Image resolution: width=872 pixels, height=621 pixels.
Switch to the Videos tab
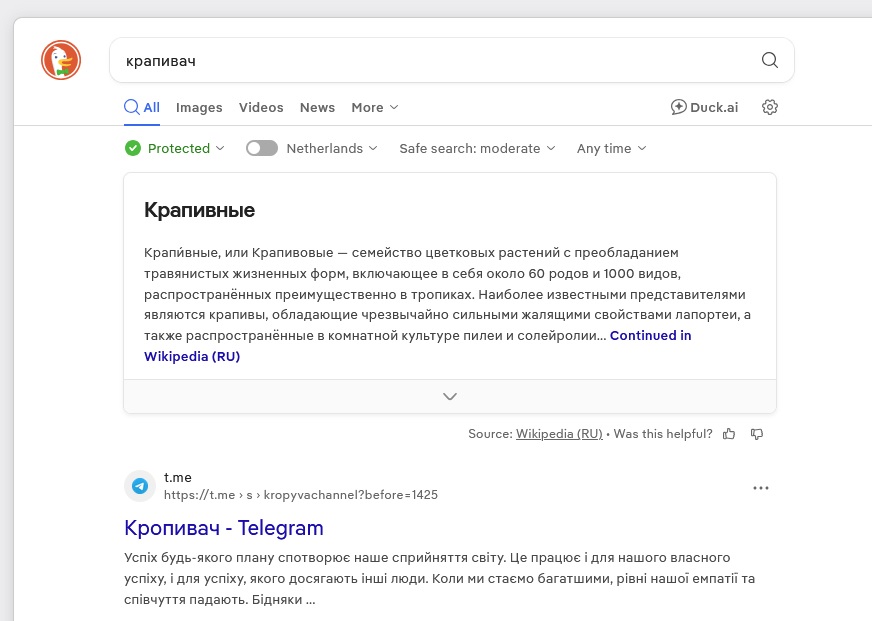pos(261,107)
